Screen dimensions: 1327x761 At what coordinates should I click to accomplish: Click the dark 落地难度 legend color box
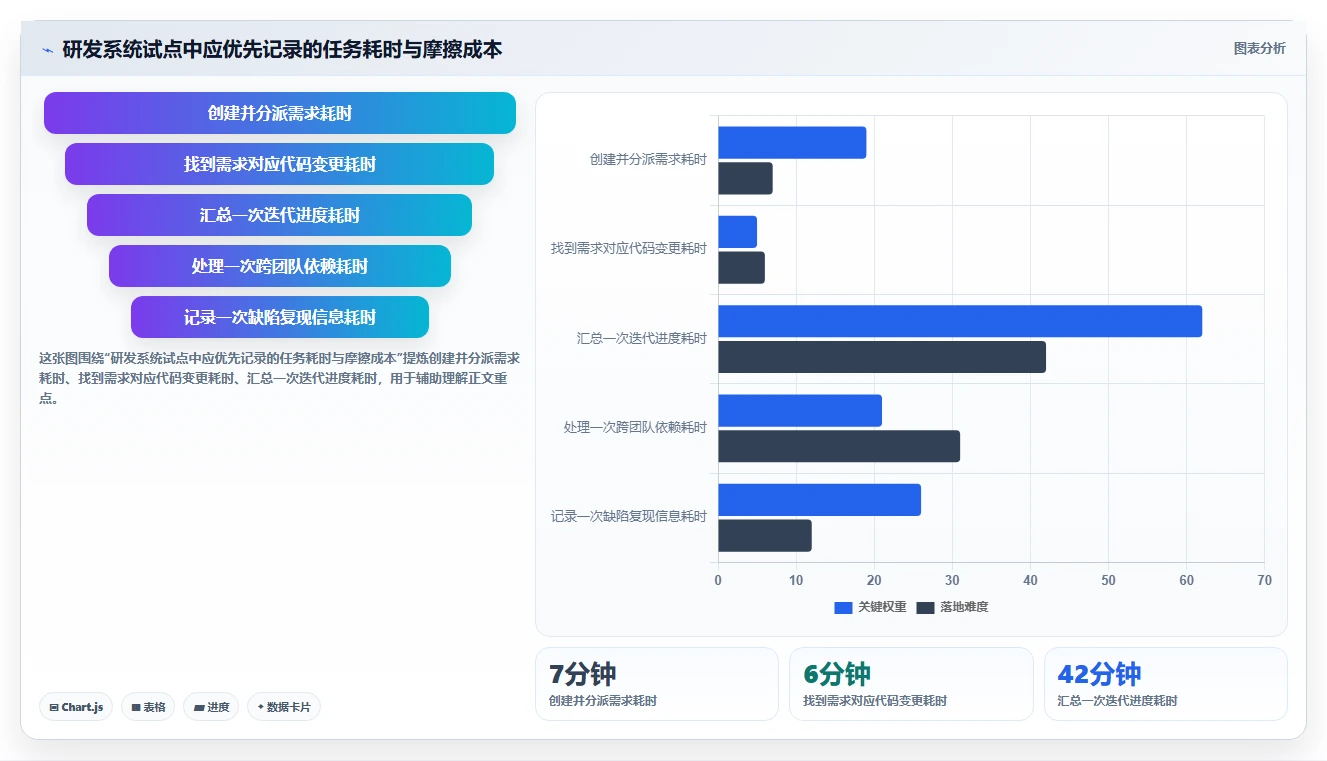tap(925, 607)
